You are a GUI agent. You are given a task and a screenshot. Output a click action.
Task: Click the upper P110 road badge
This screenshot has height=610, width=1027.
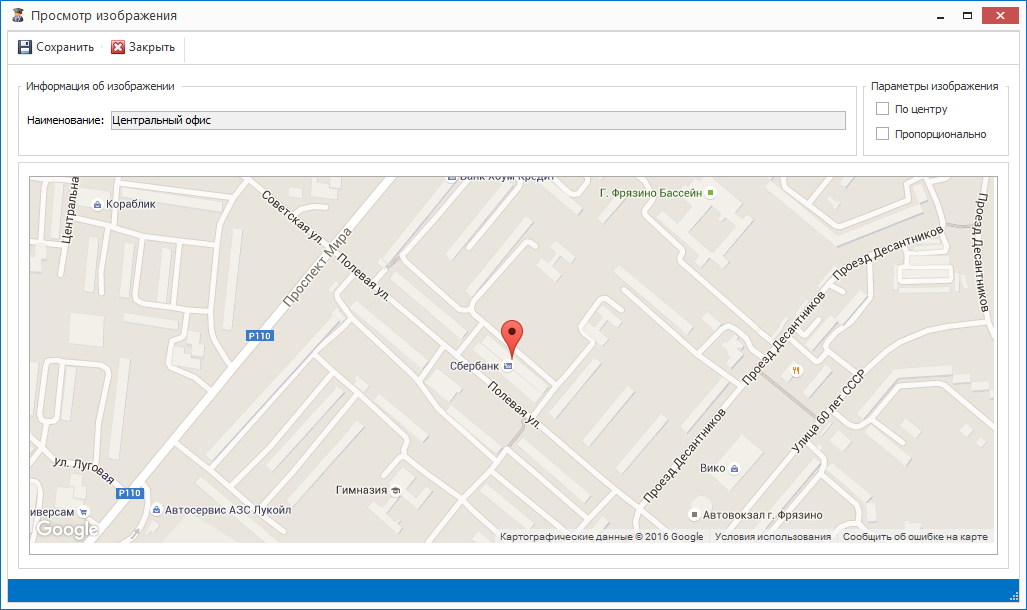(259, 335)
